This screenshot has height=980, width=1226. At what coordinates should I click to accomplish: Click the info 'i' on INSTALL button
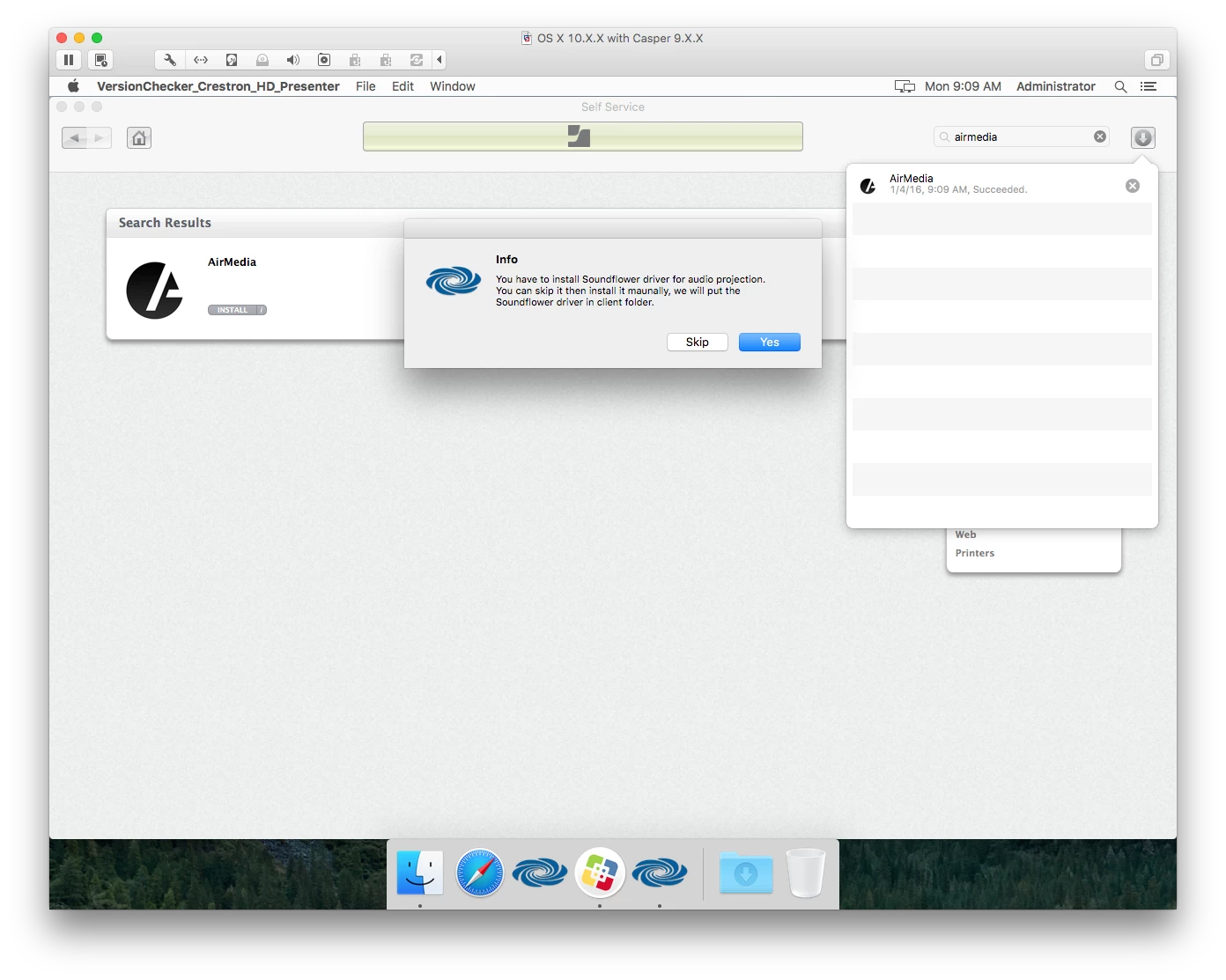(x=262, y=310)
